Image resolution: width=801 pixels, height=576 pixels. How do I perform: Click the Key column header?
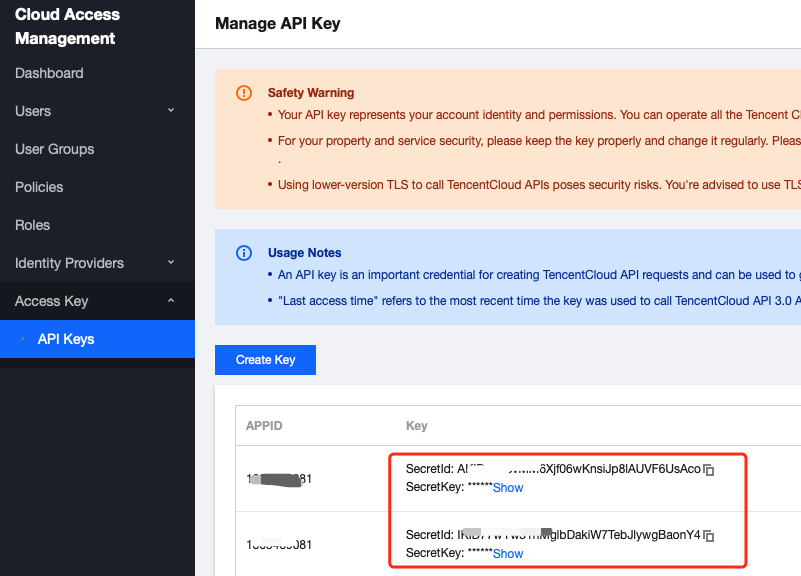(x=417, y=426)
